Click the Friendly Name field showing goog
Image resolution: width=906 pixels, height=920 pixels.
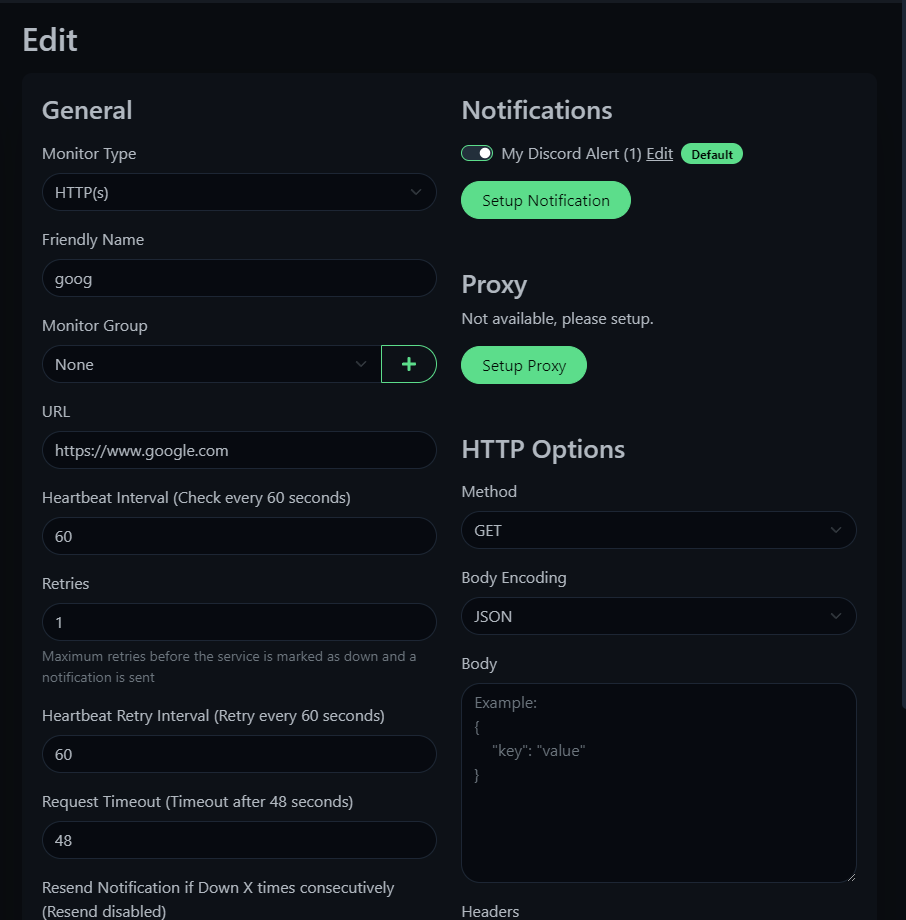tap(239, 278)
